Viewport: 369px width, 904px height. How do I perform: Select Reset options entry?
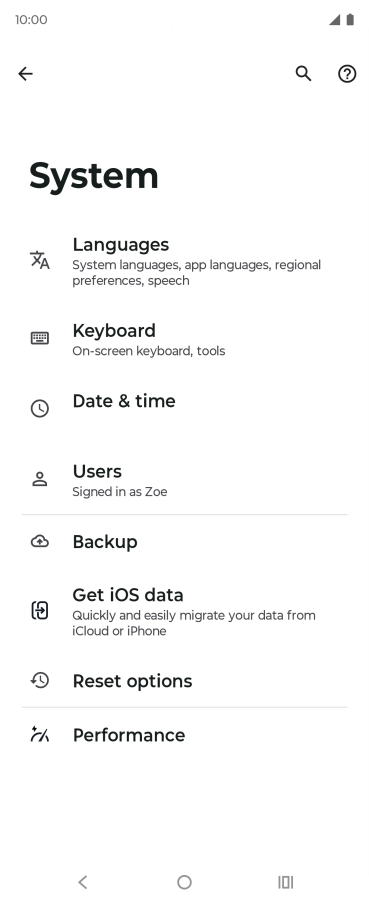point(184,681)
